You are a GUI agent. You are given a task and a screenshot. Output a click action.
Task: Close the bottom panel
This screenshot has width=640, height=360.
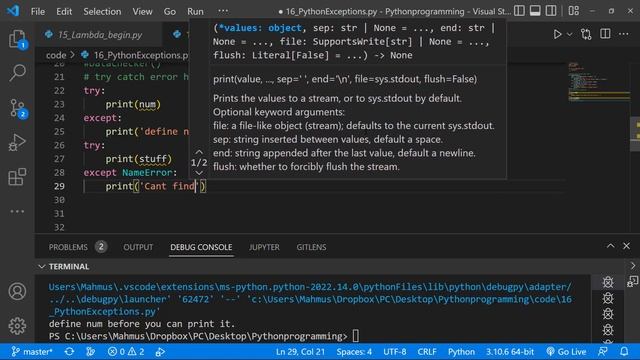point(627,246)
